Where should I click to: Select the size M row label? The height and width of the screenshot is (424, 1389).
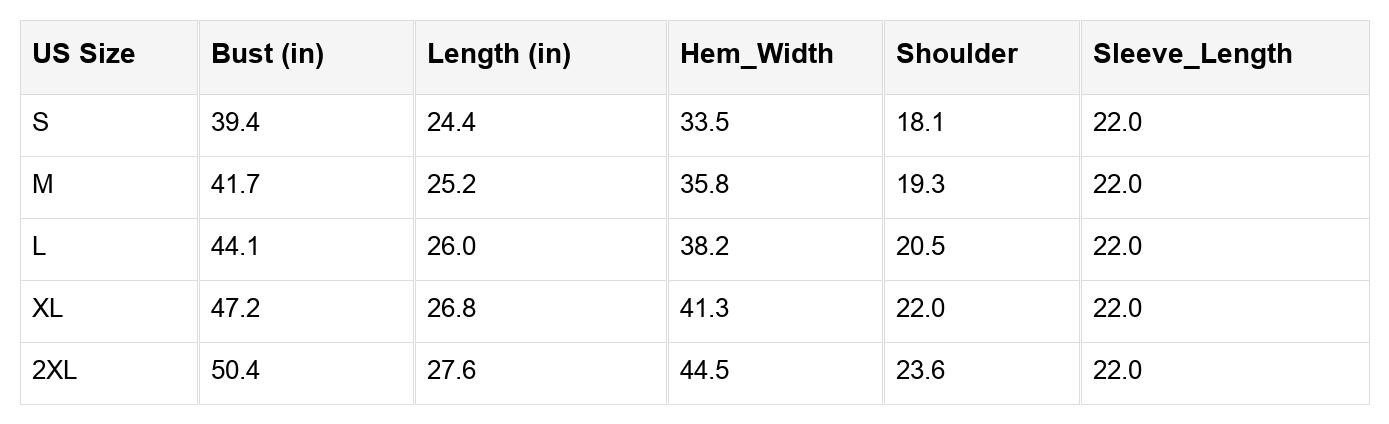42,185
